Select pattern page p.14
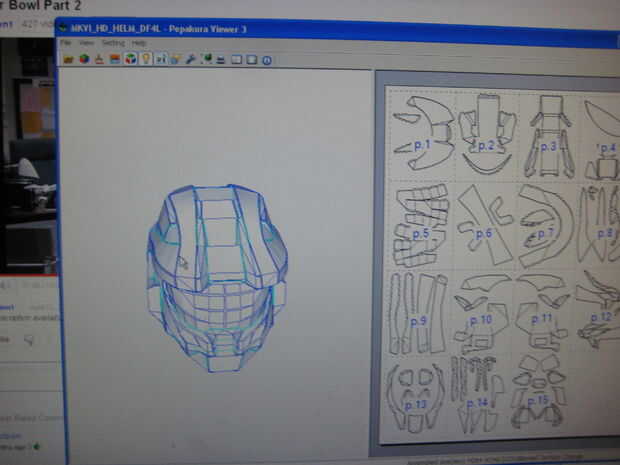Image resolution: width=620 pixels, height=465 pixels. click(x=477, y=395)
